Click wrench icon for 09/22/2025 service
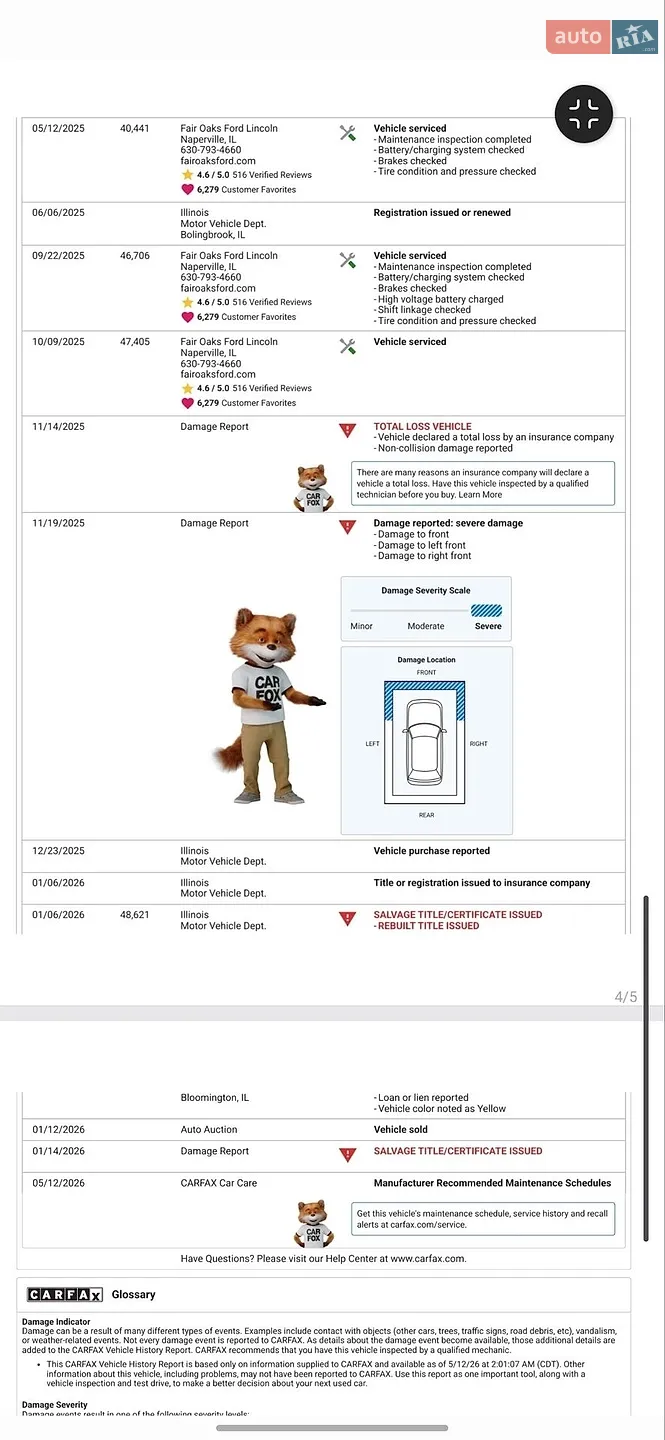 coord(348,260)
